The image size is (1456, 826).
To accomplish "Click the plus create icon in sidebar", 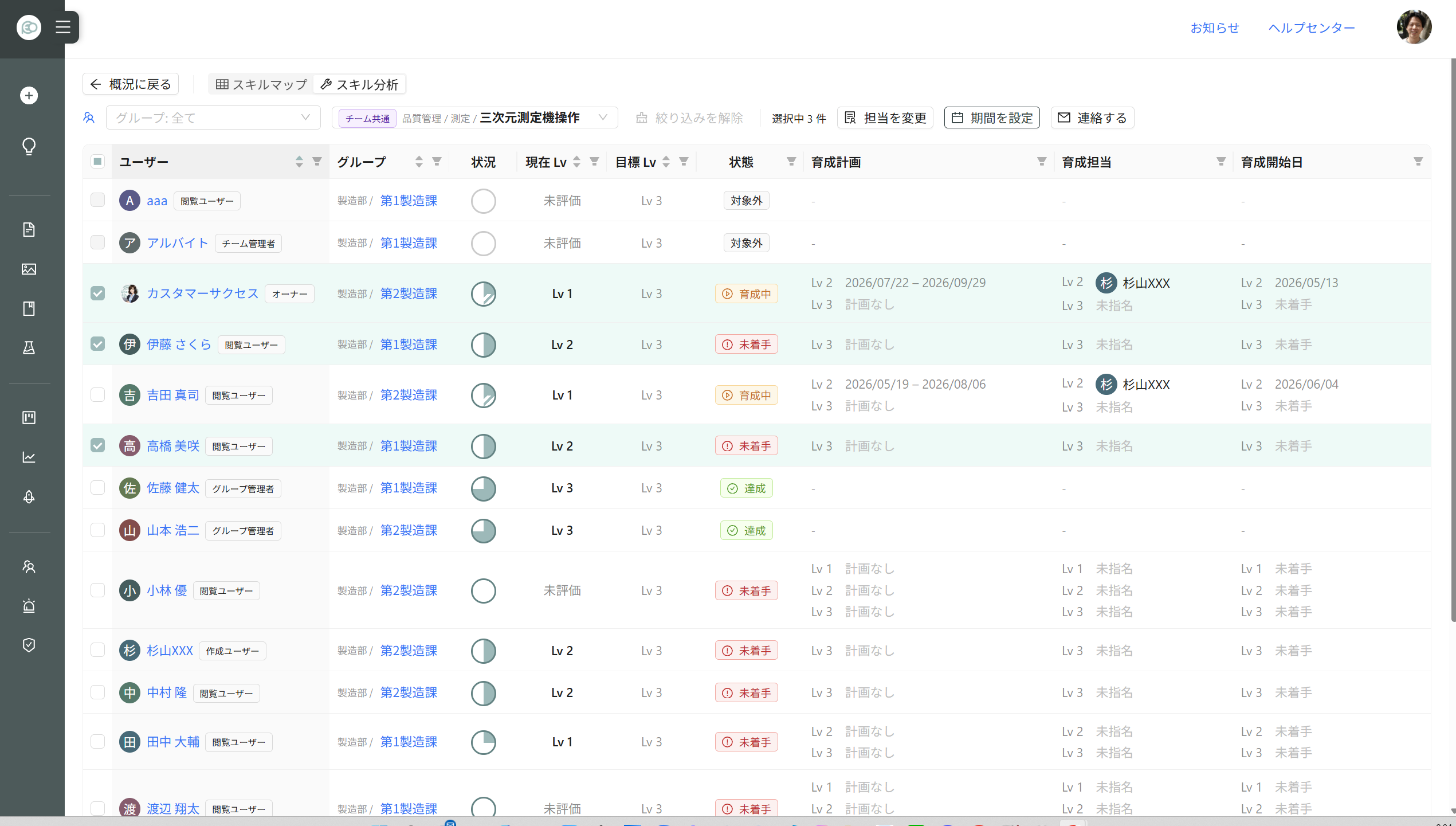I will [29, 96].
